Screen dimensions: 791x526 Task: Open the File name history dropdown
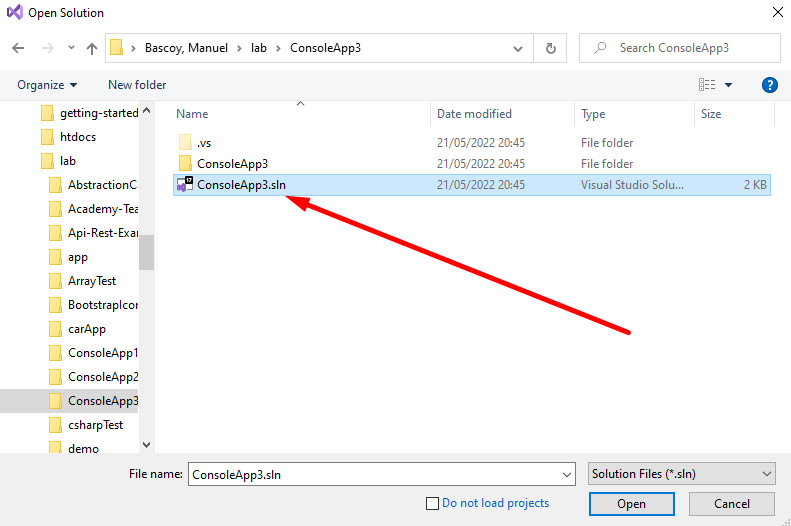566,474
